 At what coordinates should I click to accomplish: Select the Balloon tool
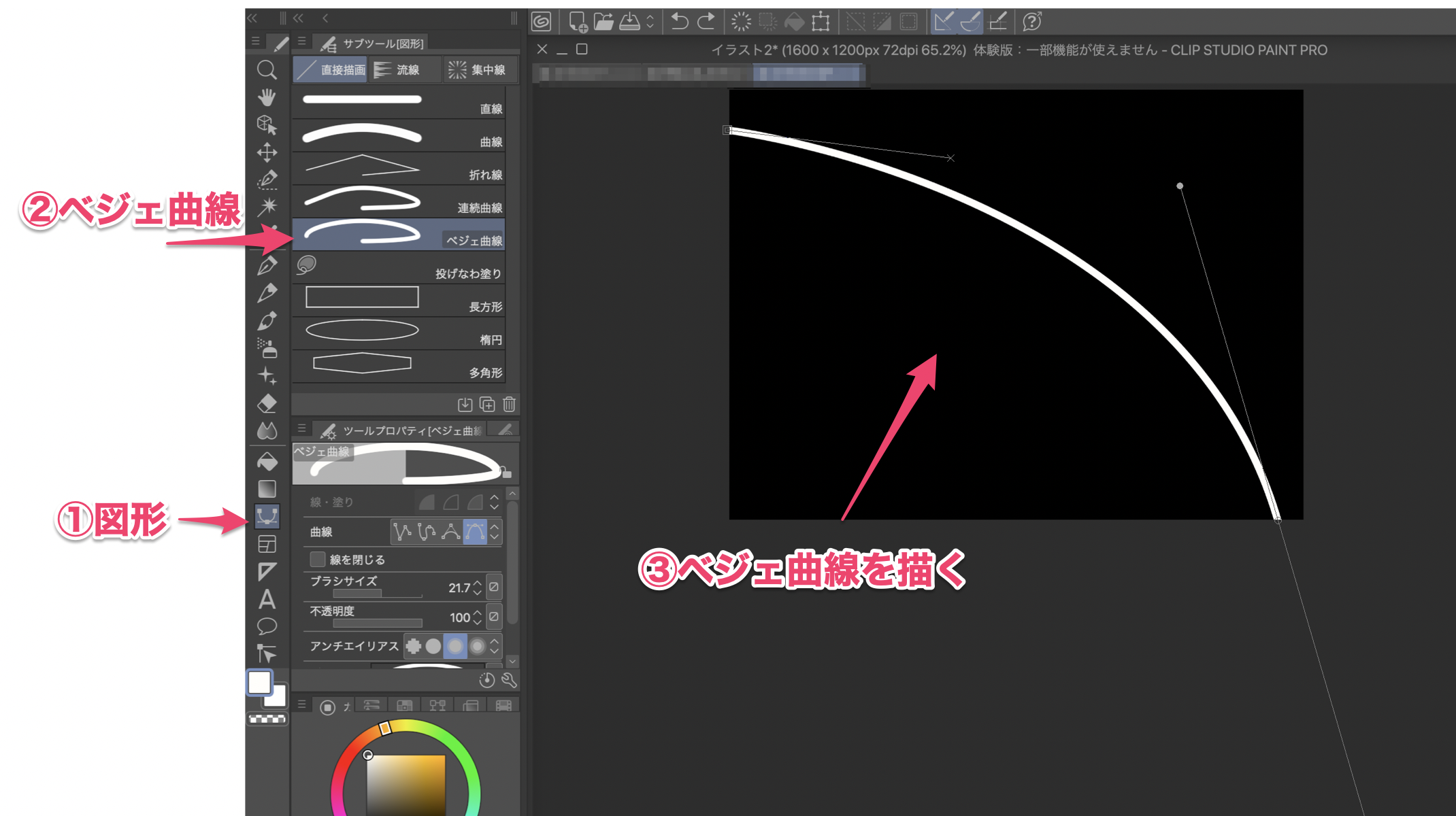(x=267, y=626)
